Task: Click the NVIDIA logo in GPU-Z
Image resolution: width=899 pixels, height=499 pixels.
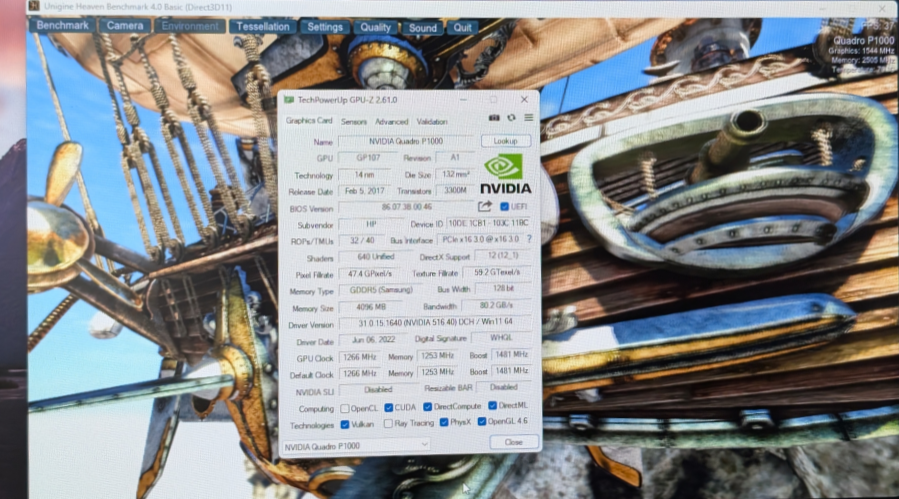Action: (505, 174)
